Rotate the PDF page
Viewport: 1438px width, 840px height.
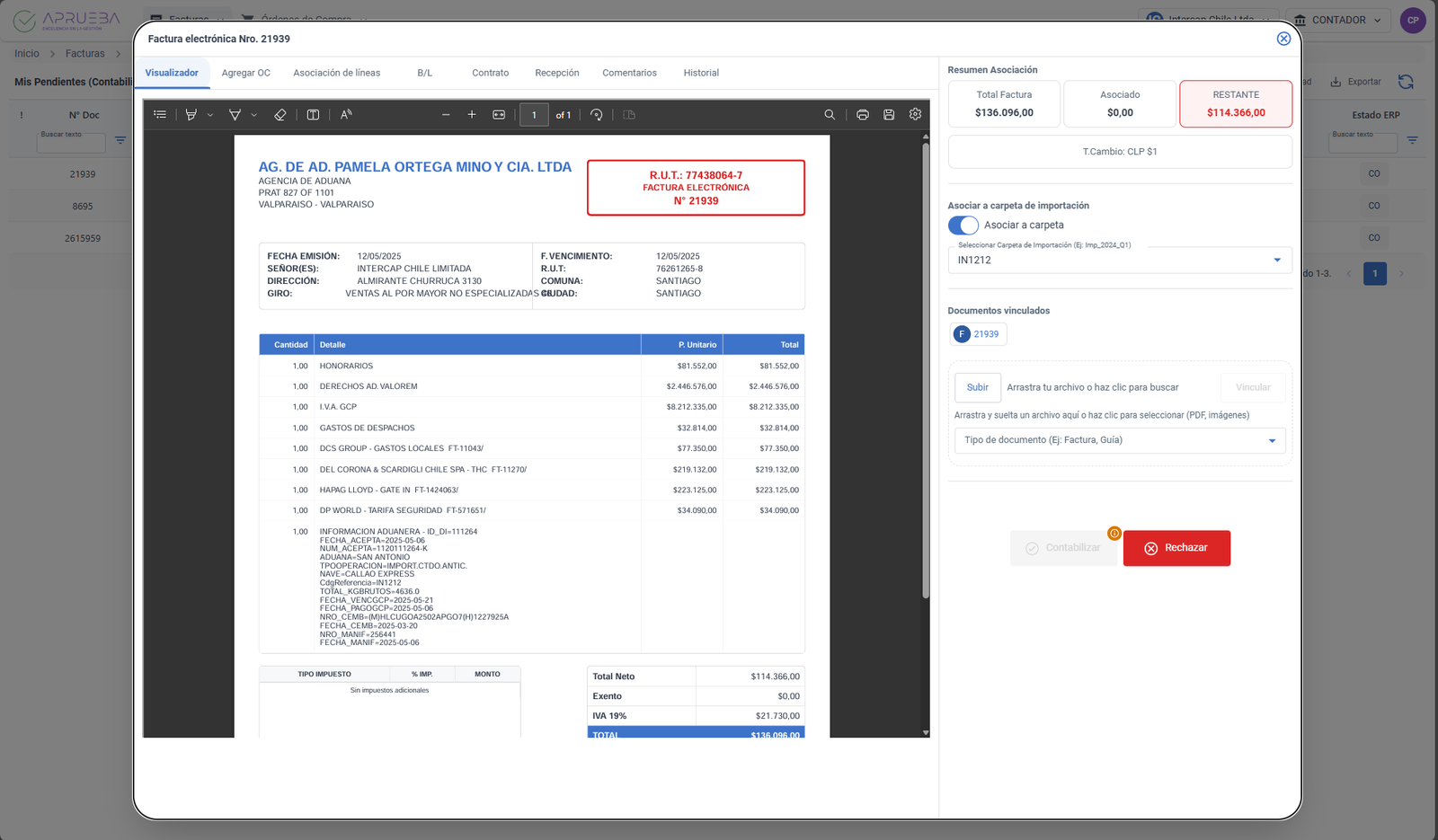tap(597, 115)
